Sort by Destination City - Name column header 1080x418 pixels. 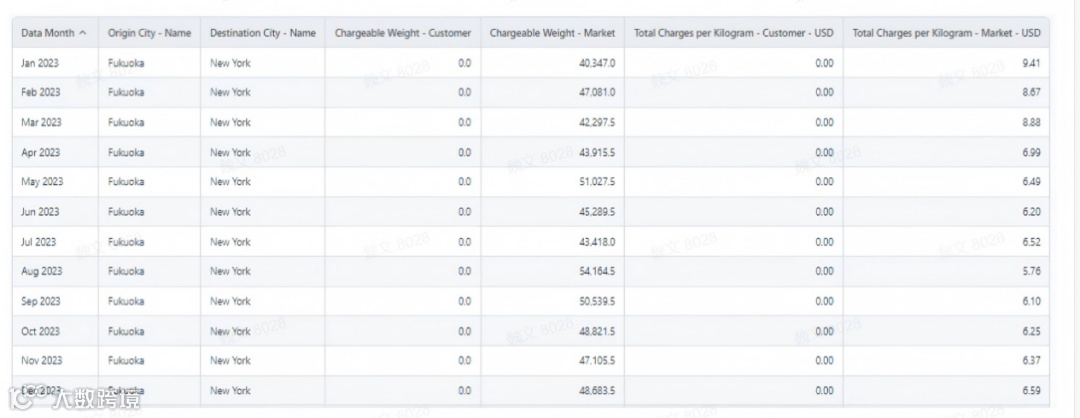point(262,33)
